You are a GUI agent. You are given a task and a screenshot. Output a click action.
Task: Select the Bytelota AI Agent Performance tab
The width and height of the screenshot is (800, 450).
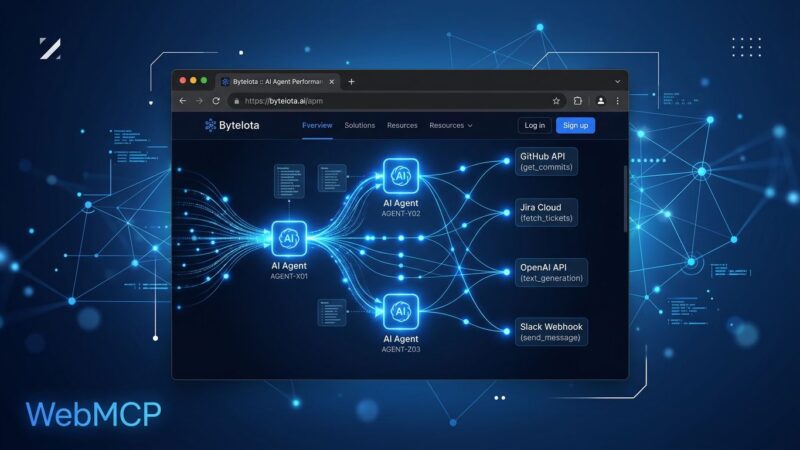pos(278,82)
